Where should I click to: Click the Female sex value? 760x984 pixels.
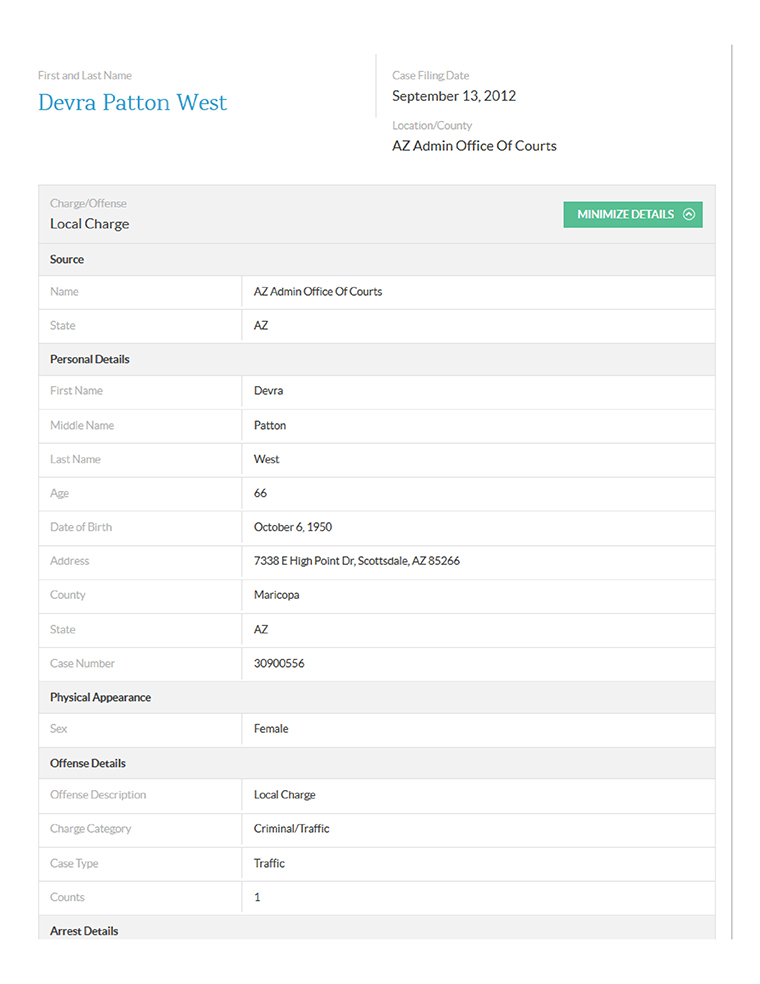click(271, 729)
